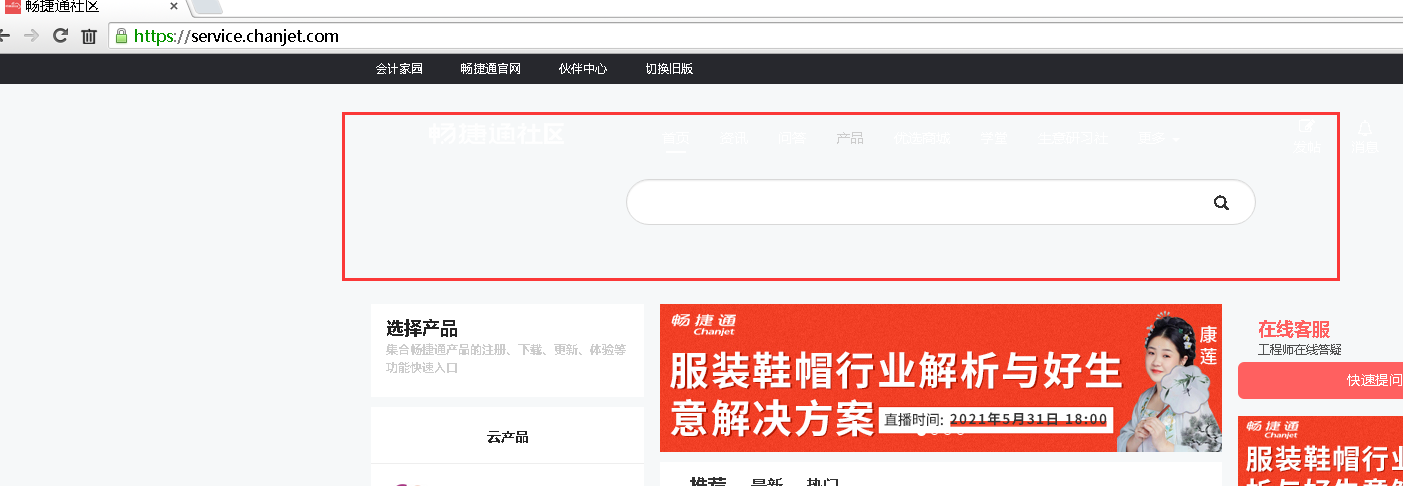Open 会计家园 in top bar
The image size is (1403, 486).
tap(399, 69)
